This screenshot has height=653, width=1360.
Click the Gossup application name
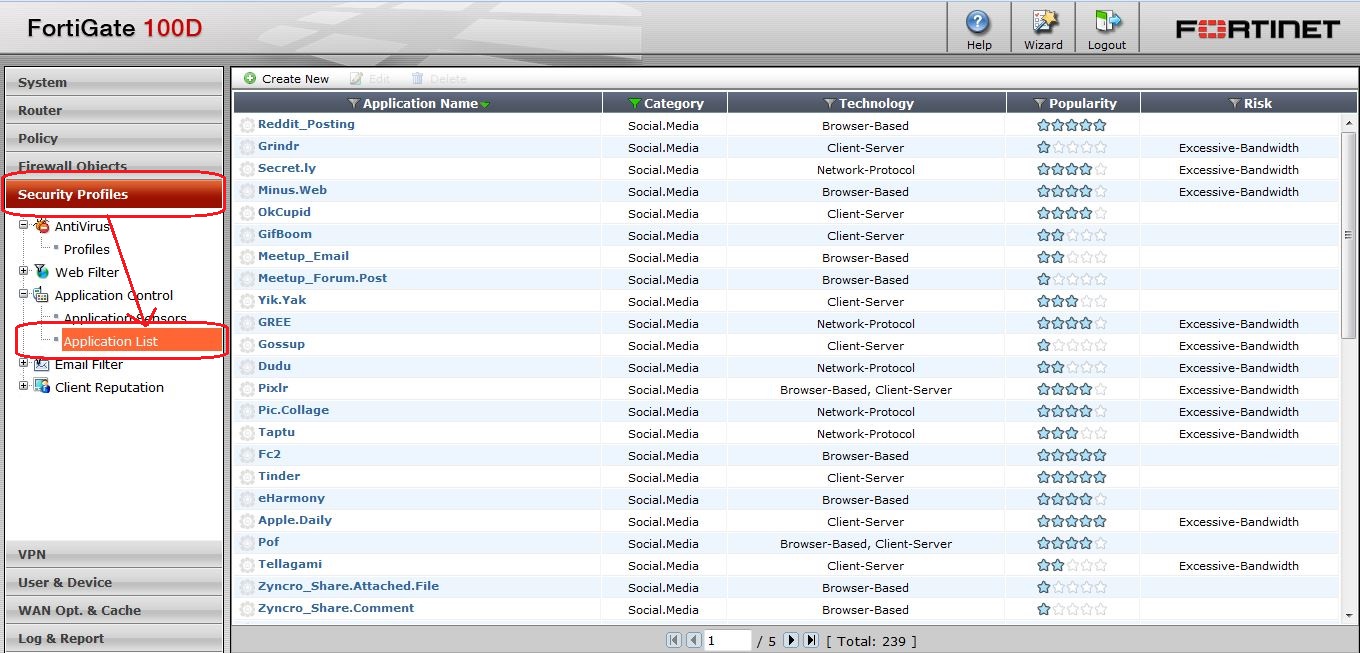(281, 344)
